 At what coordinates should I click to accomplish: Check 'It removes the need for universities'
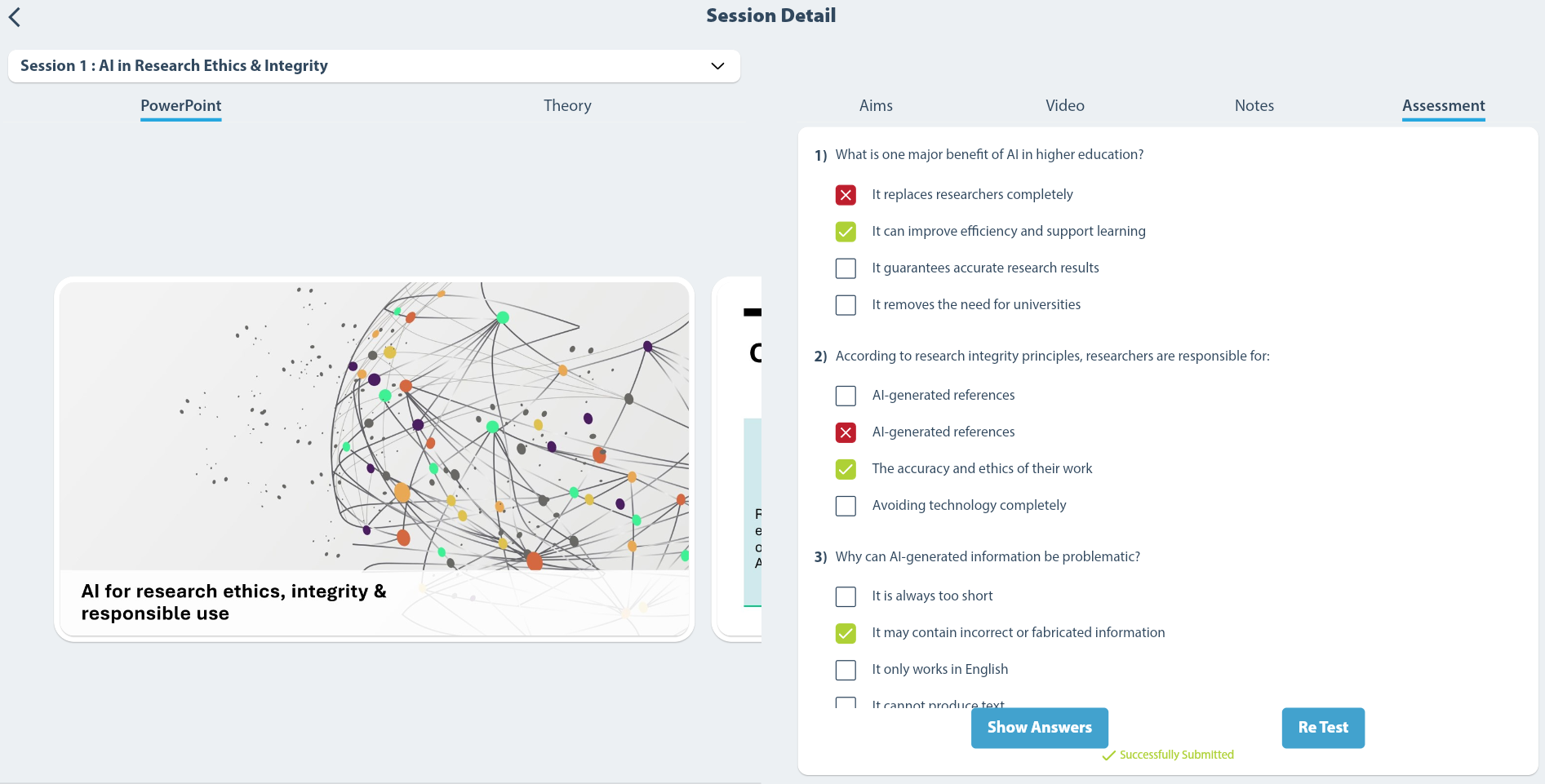click(x=846, y=305)
